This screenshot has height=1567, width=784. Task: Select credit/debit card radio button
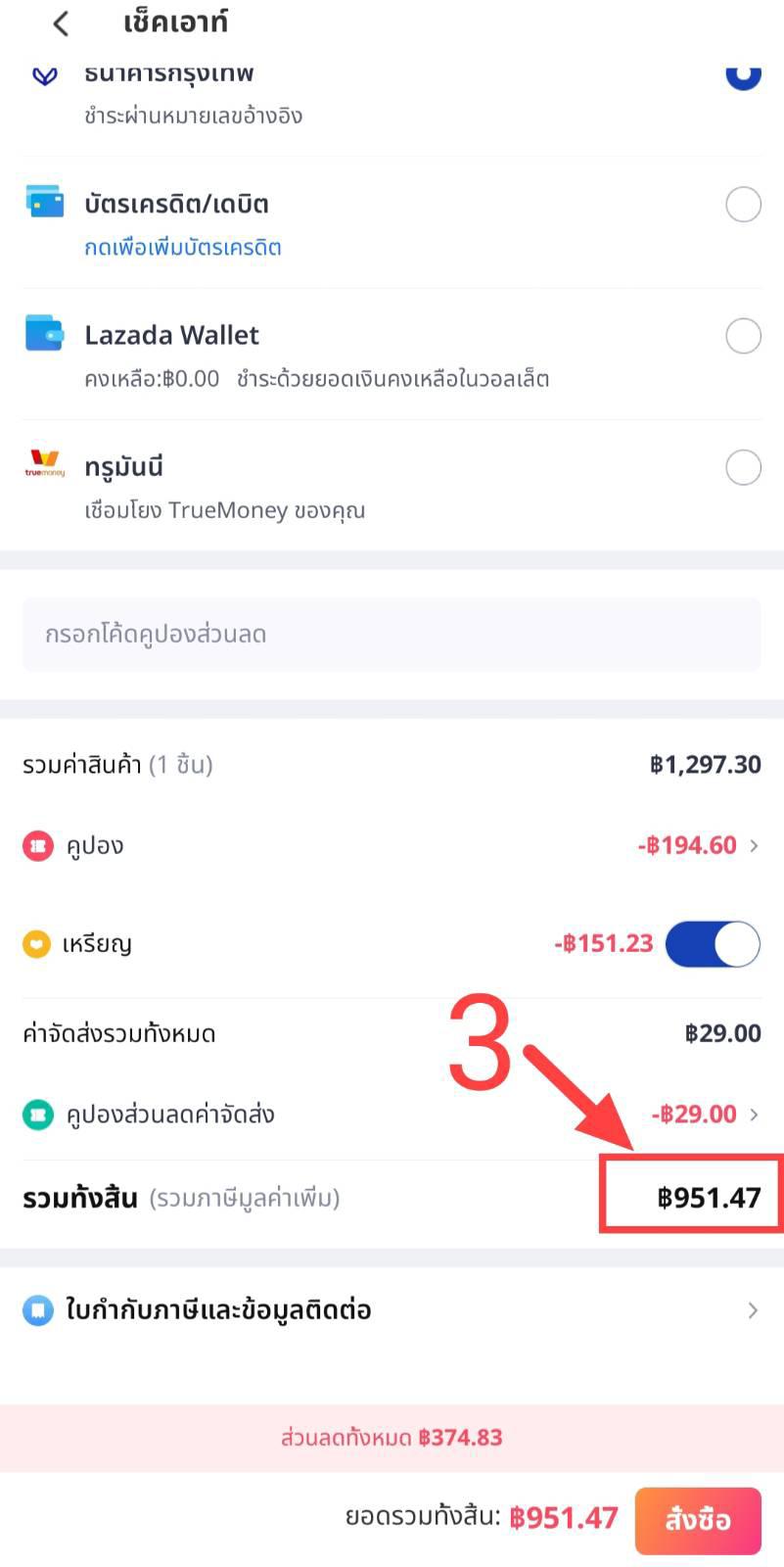pyautogui.click(x=743, y=205)
